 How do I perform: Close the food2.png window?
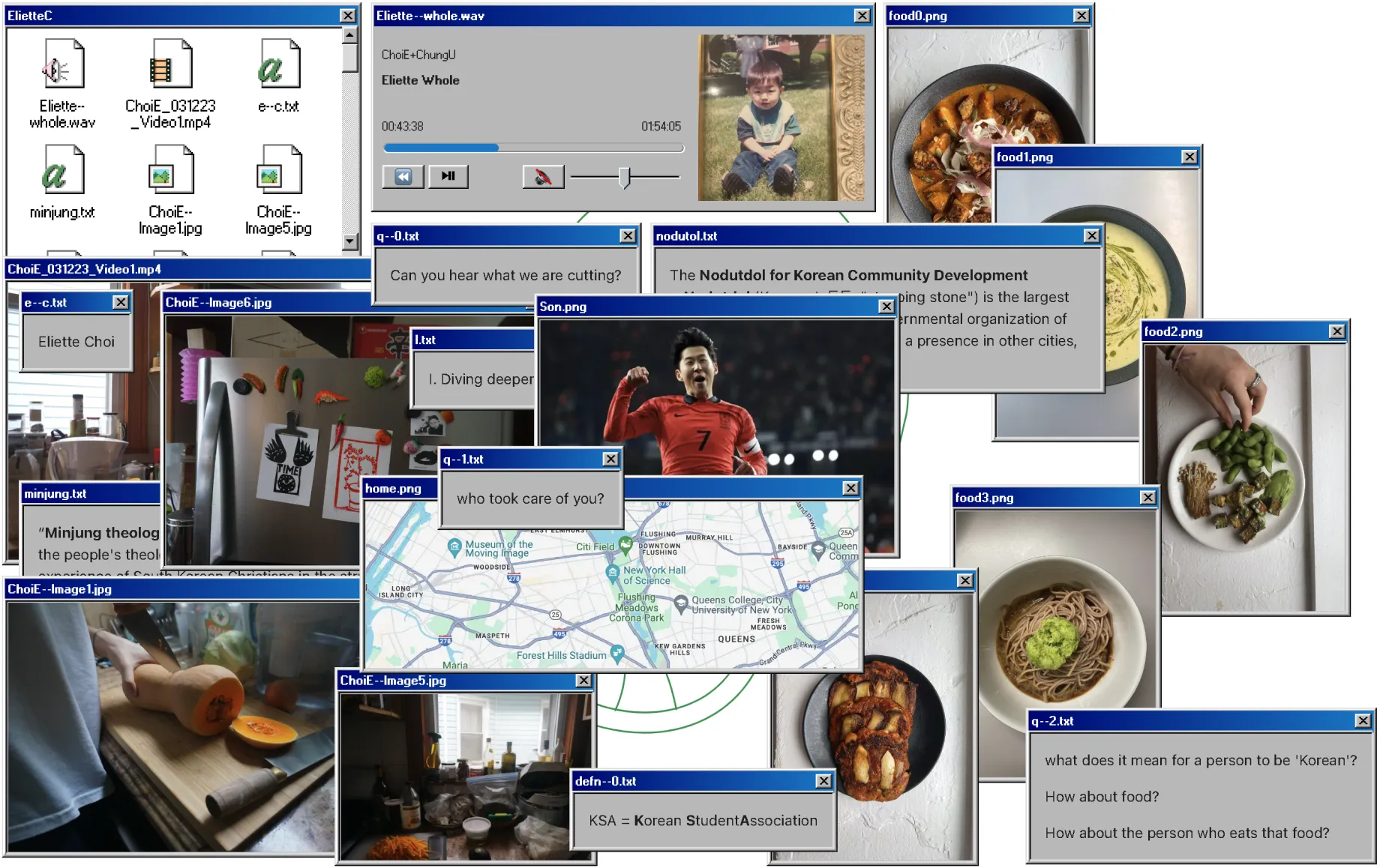tap(1337, 331)
